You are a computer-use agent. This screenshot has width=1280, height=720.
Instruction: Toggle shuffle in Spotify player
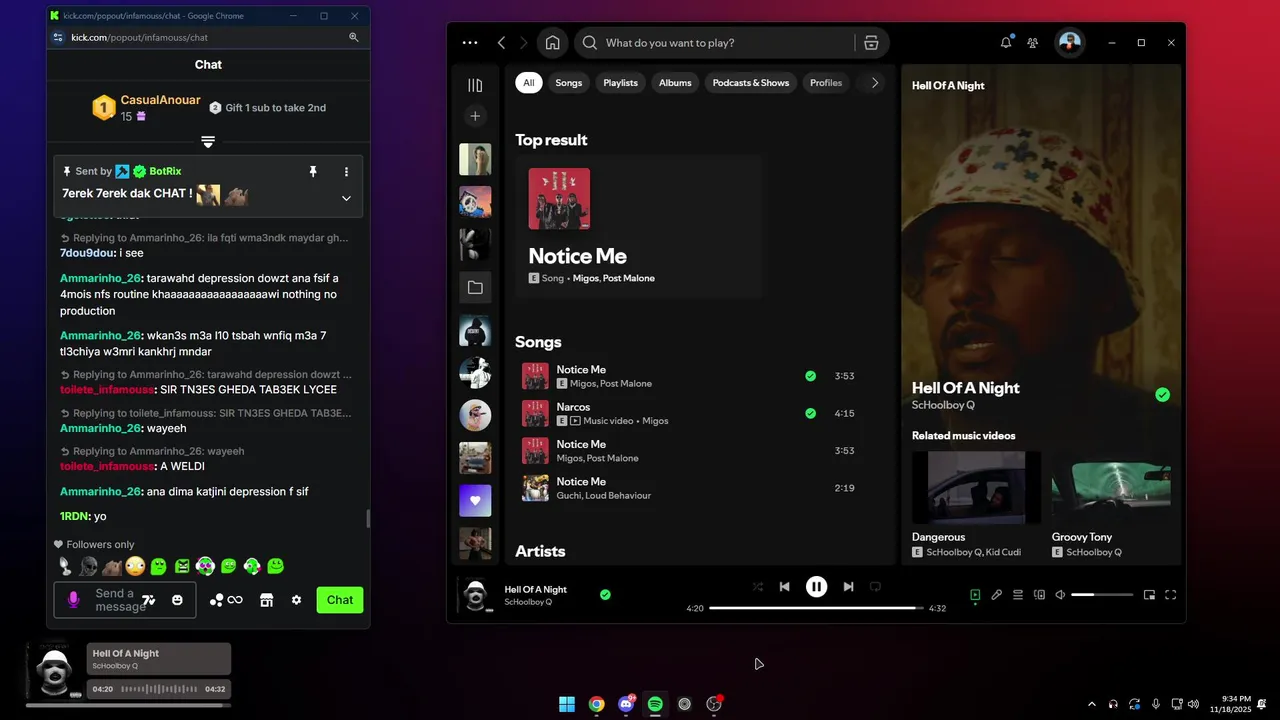click(x=758, y=587)
